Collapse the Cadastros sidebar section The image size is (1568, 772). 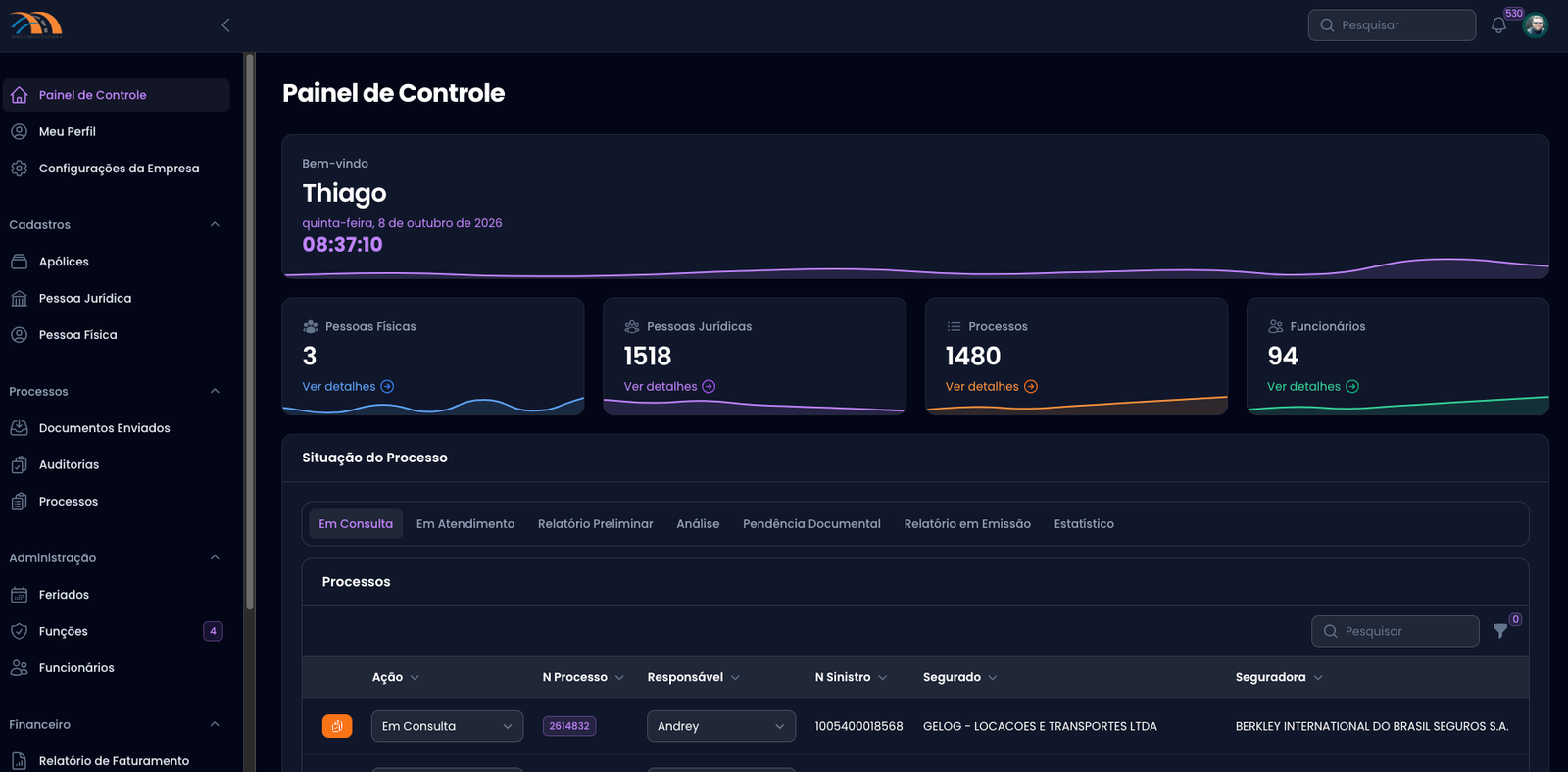215,224
